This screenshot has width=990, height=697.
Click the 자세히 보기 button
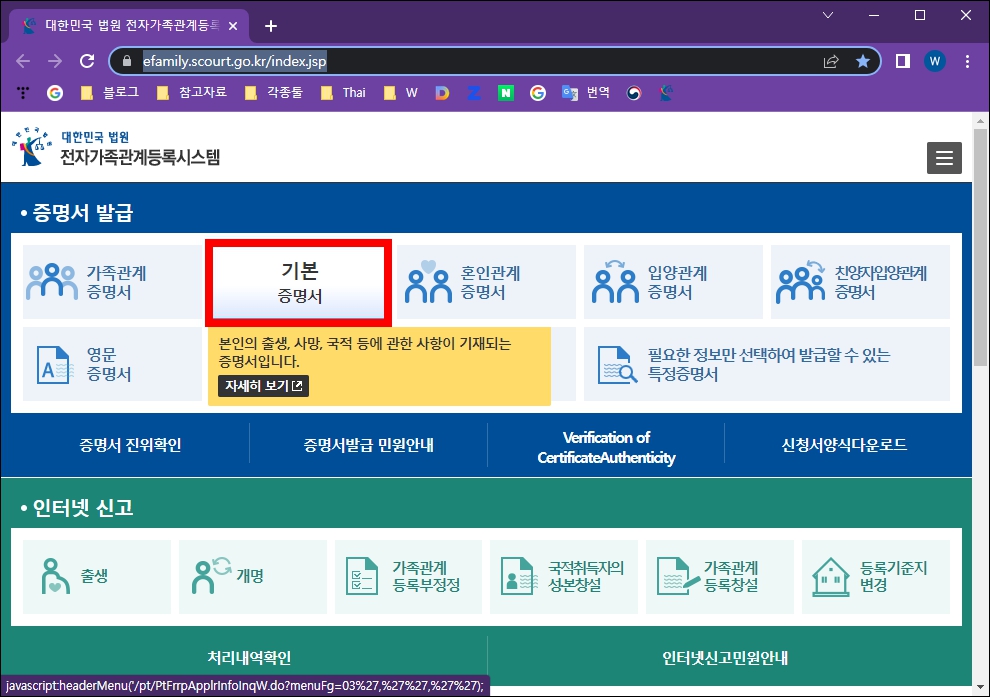click(262, 386)
